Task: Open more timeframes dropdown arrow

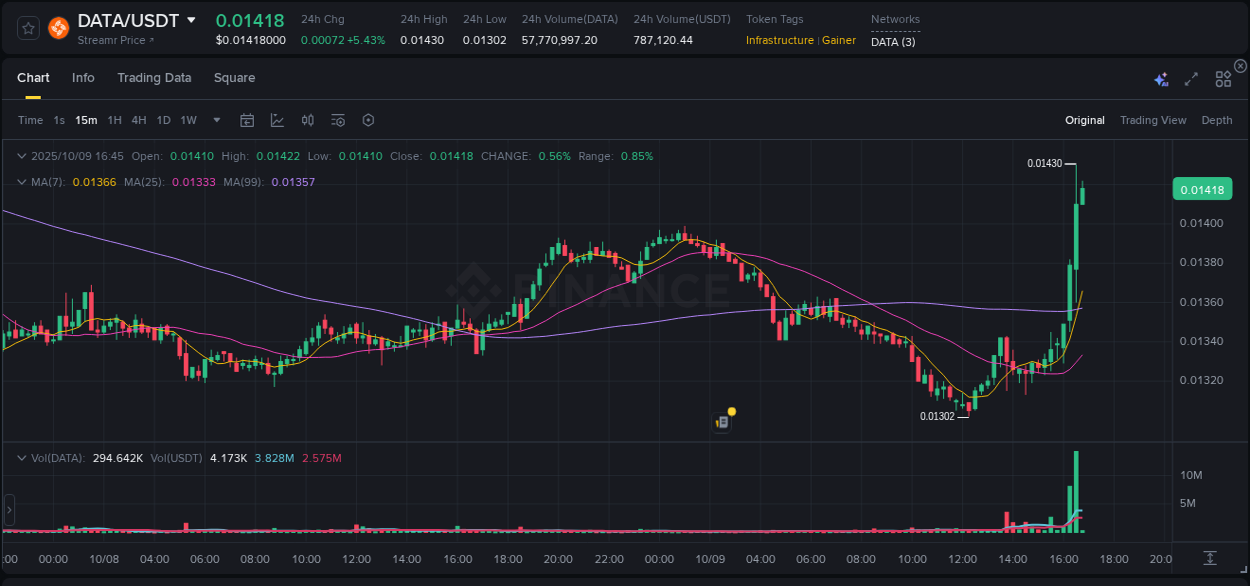Action: 215,120
